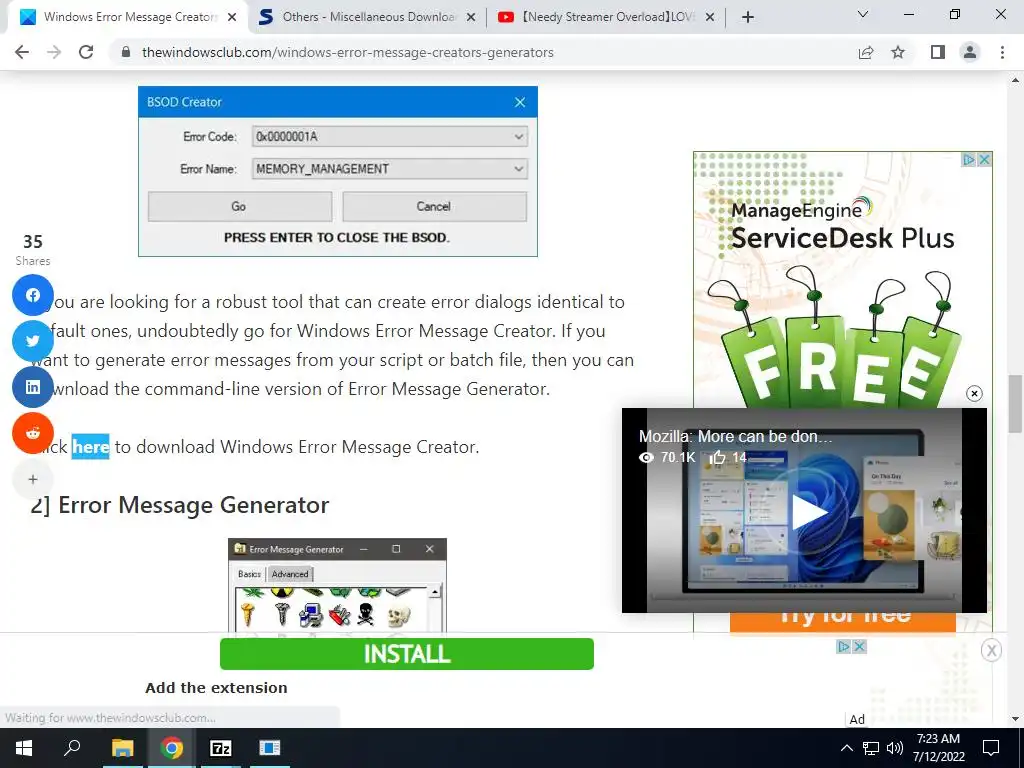Open the Chrome profile avatar

(x=970, y=52)
